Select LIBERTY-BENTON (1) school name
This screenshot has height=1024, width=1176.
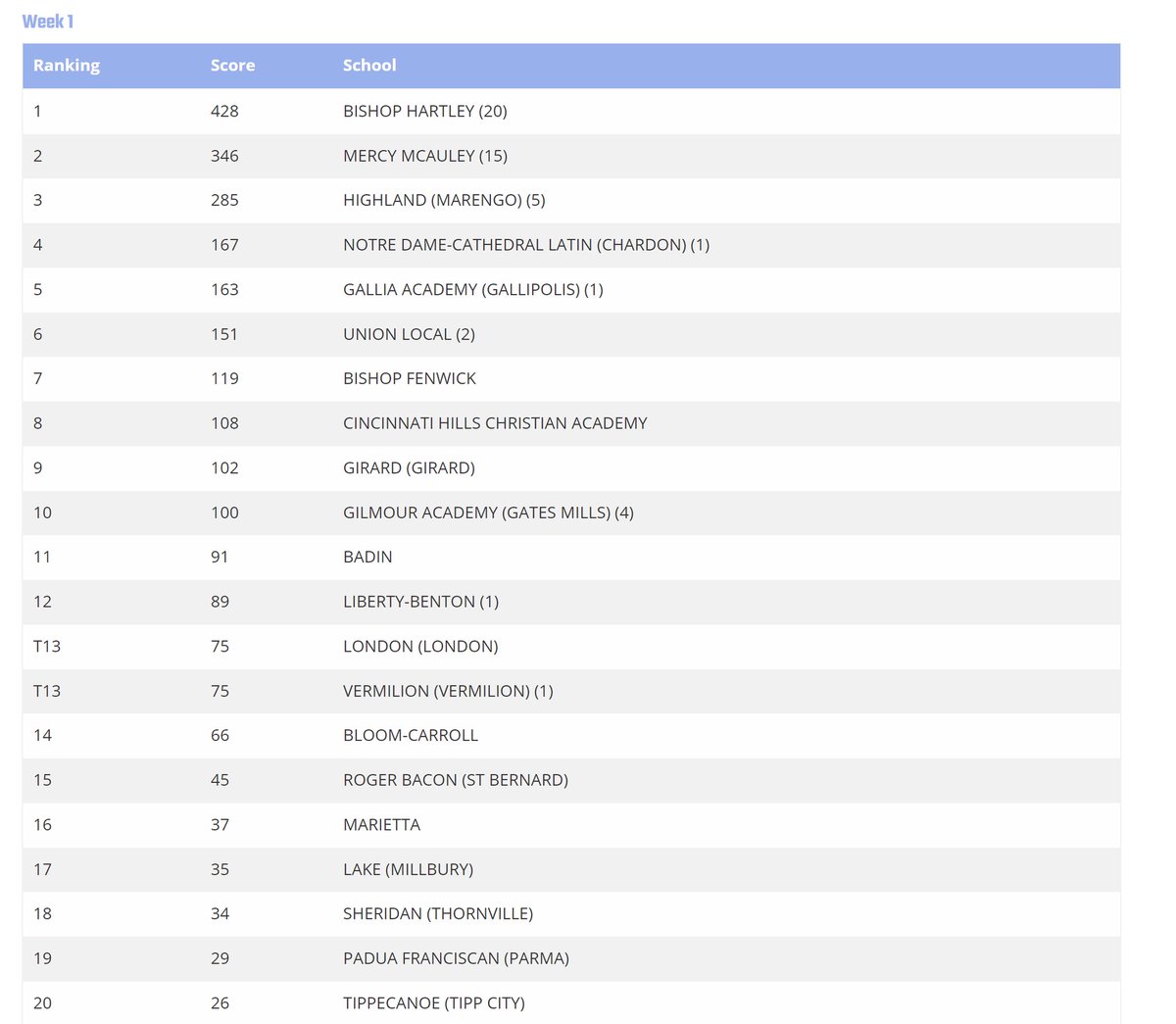point(420,602)
